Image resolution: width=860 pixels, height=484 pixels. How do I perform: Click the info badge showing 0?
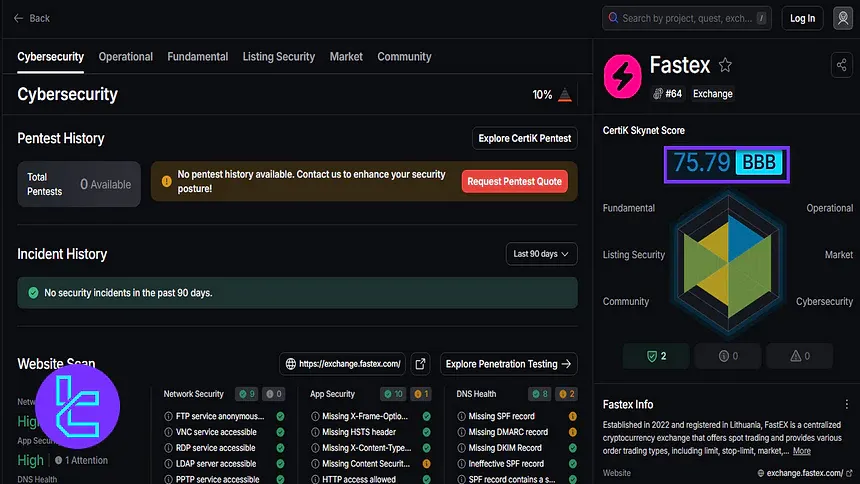pos(728,356)
